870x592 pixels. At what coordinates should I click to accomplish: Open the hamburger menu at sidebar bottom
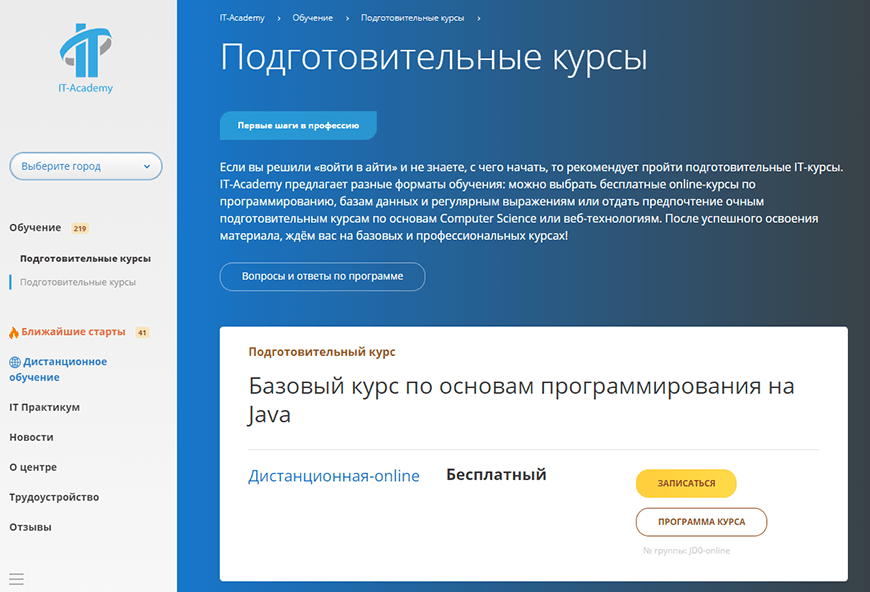(x=16, y=578)
